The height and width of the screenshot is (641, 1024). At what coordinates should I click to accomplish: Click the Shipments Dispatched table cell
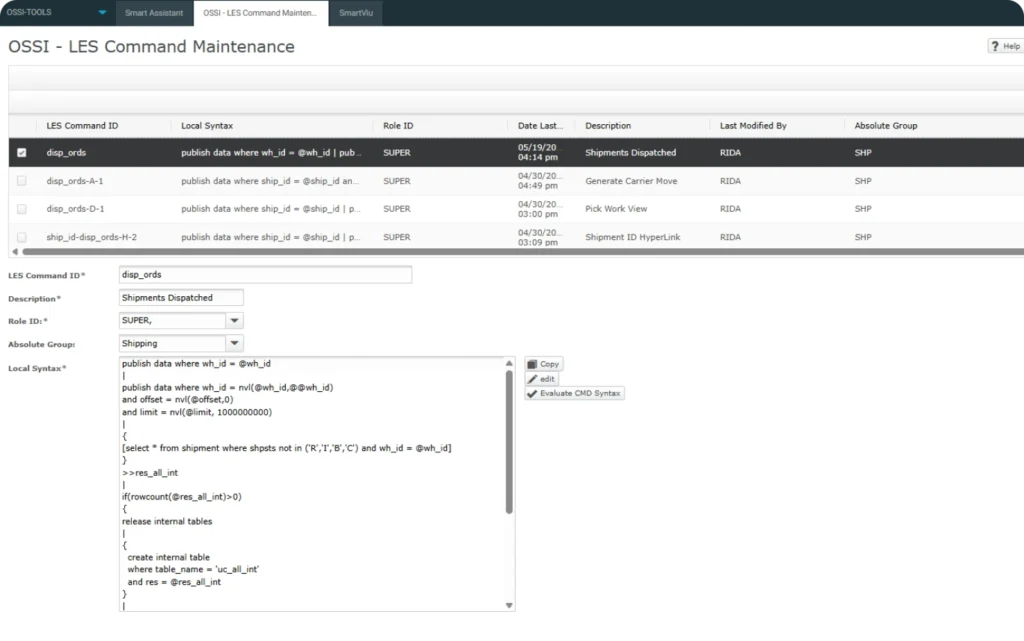click(630, 153)
